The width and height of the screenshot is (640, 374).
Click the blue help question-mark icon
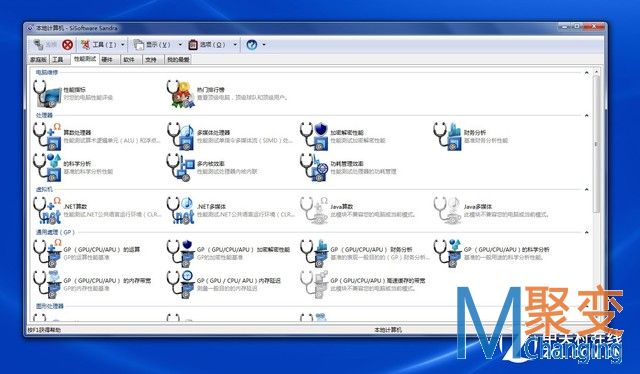click(252, 45)
